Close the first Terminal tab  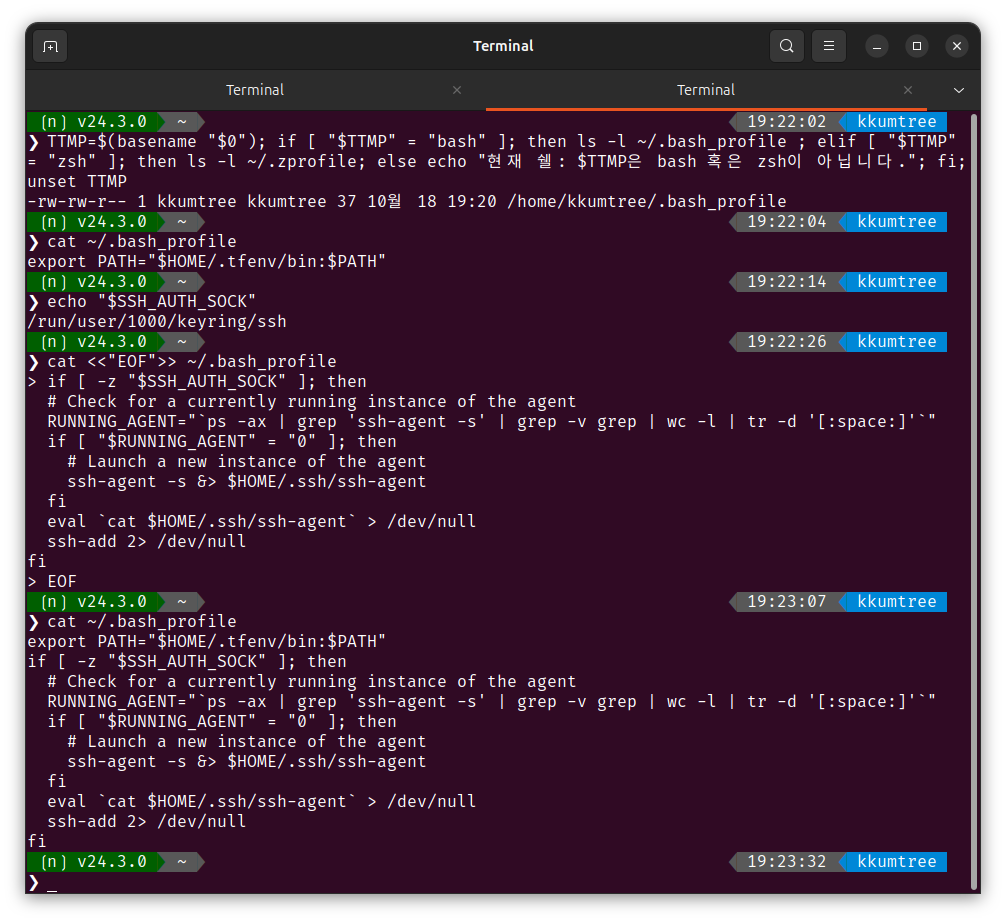[457, 90]
